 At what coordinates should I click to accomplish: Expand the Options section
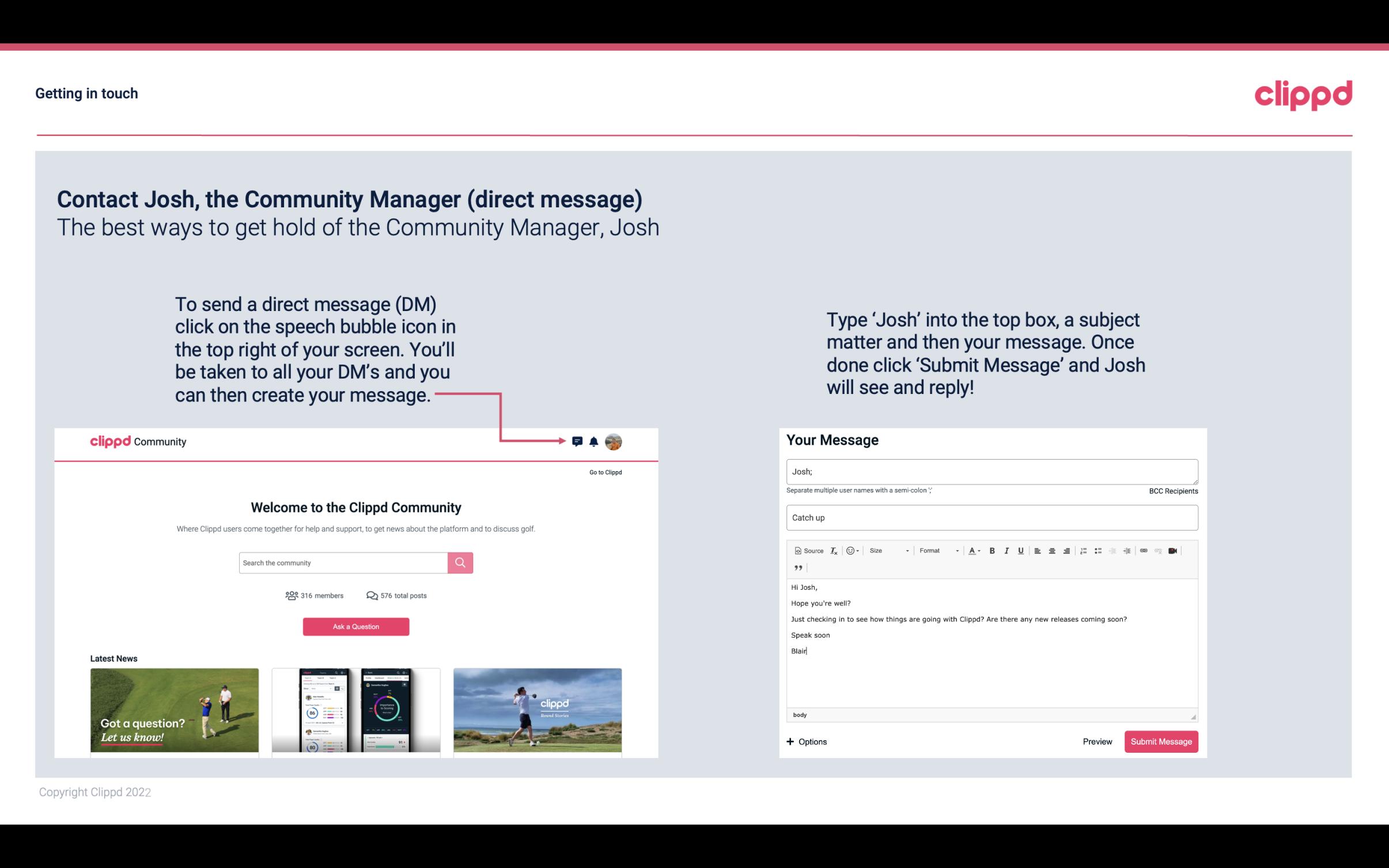807,741
